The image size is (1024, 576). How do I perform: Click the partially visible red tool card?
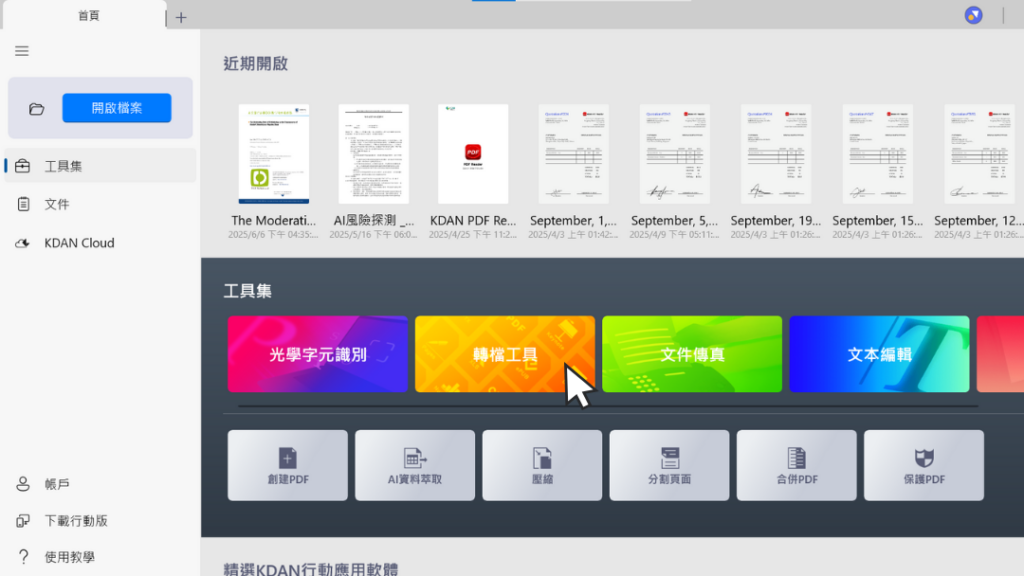(1000, 354)
